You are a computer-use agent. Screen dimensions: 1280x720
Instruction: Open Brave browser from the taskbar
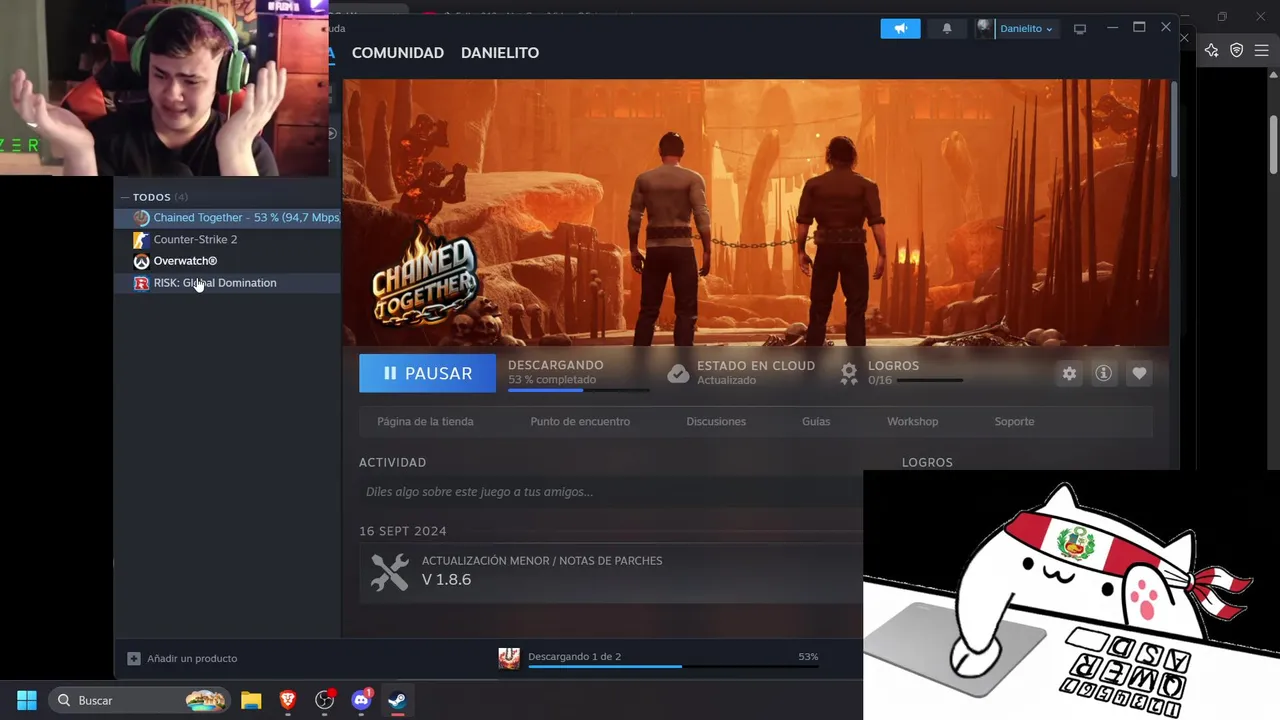point(288,700)
